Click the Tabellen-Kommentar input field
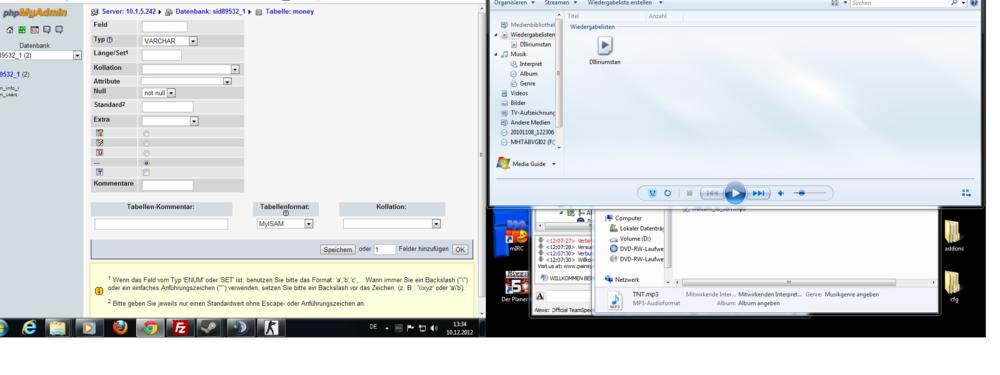This screenshot has height=375, width=1000. [161, 224]
